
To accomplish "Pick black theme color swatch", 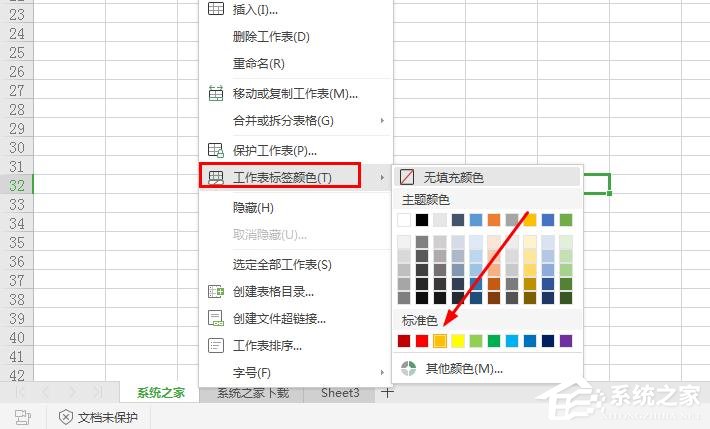I will pos(422,220).
